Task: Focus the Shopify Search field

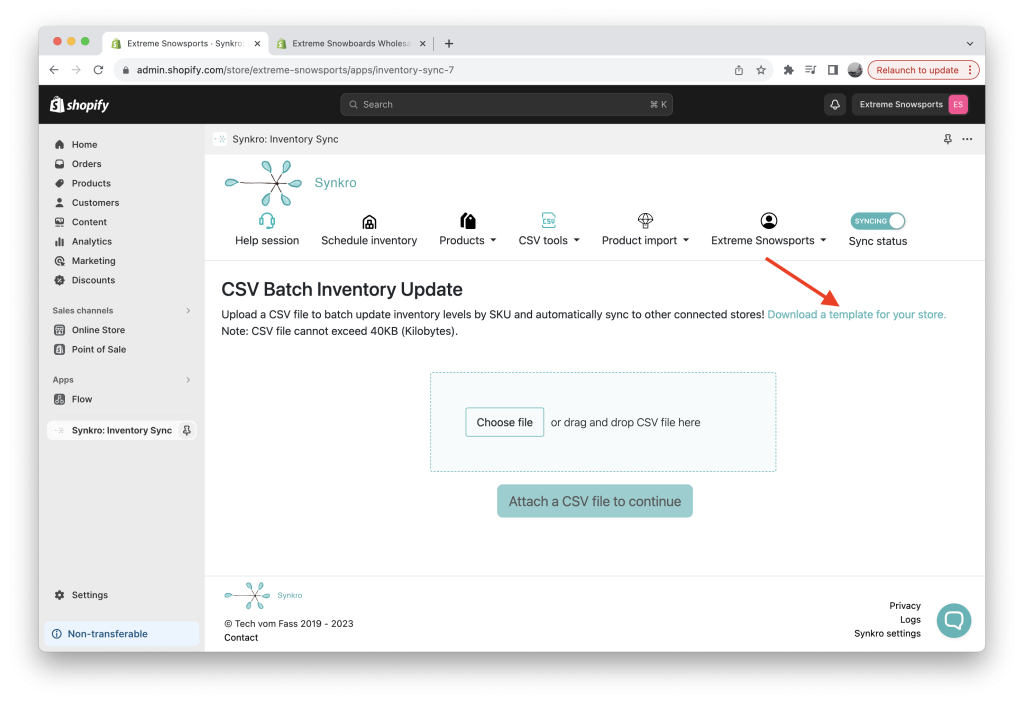Action: 506,104
